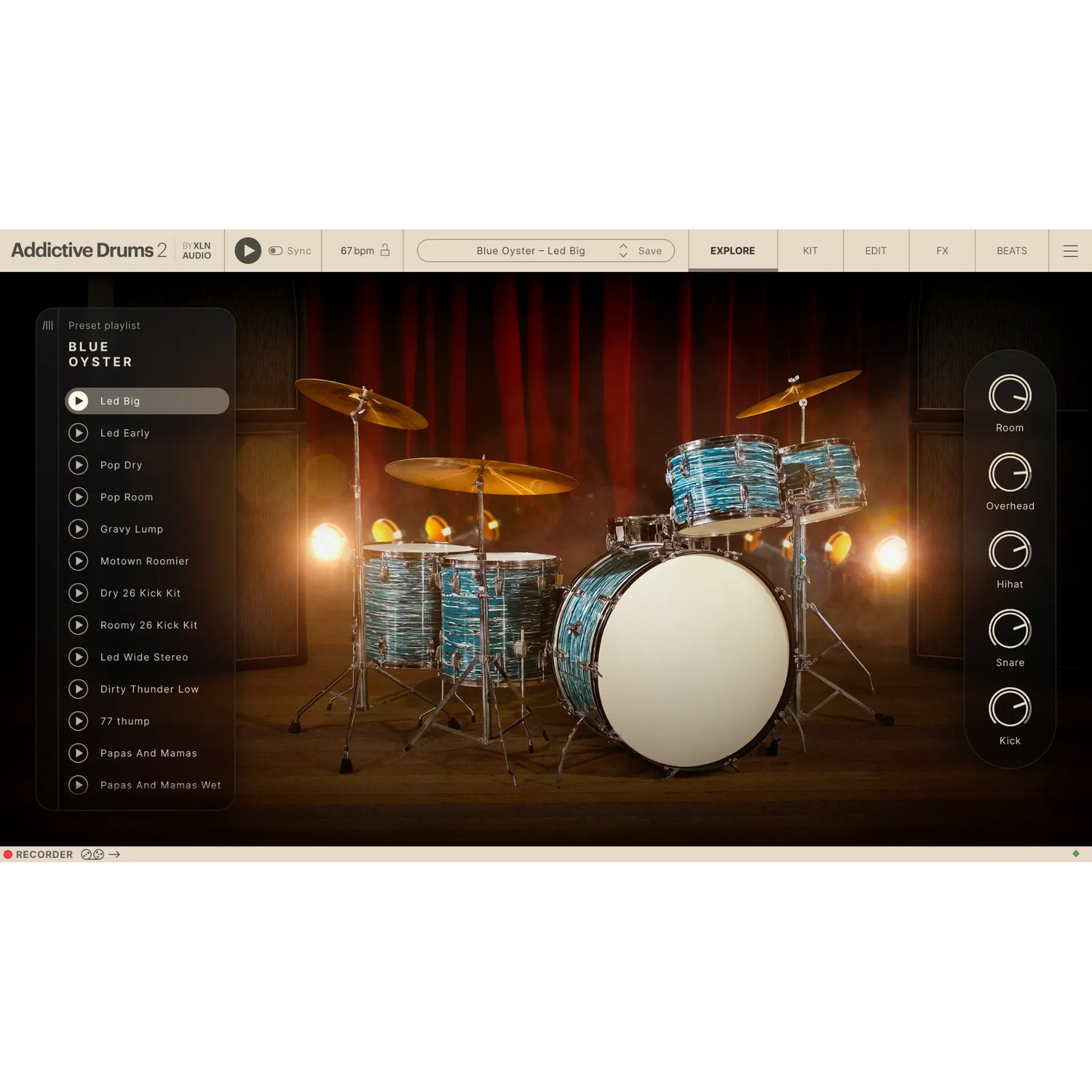Play the Led Wide Stereo preset
This screenshot has width=1092, height=1092.
[79, 657]
